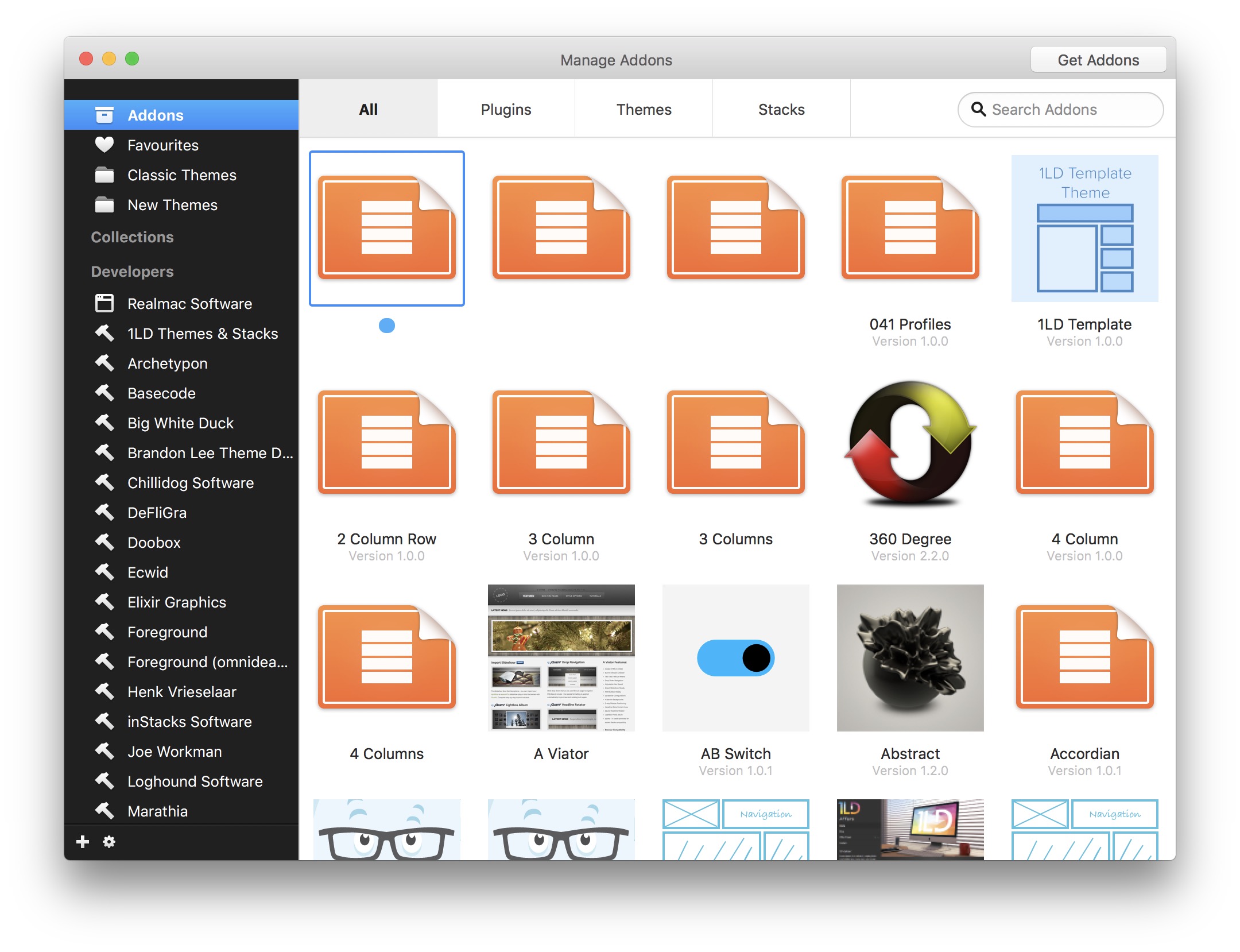Screen dimensions: 1240x952
Task: Select the Realmac Software window icon
Action: coord(104,303)
